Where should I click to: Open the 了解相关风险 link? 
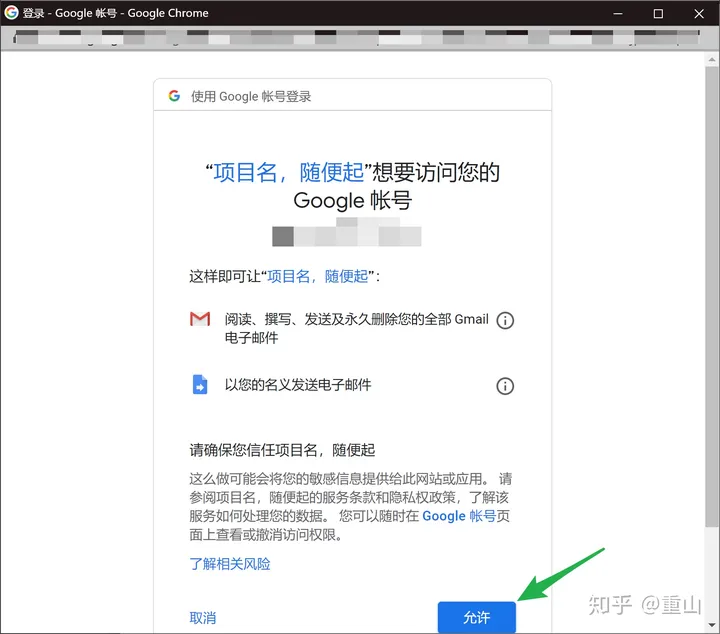(x=230, y=564)
